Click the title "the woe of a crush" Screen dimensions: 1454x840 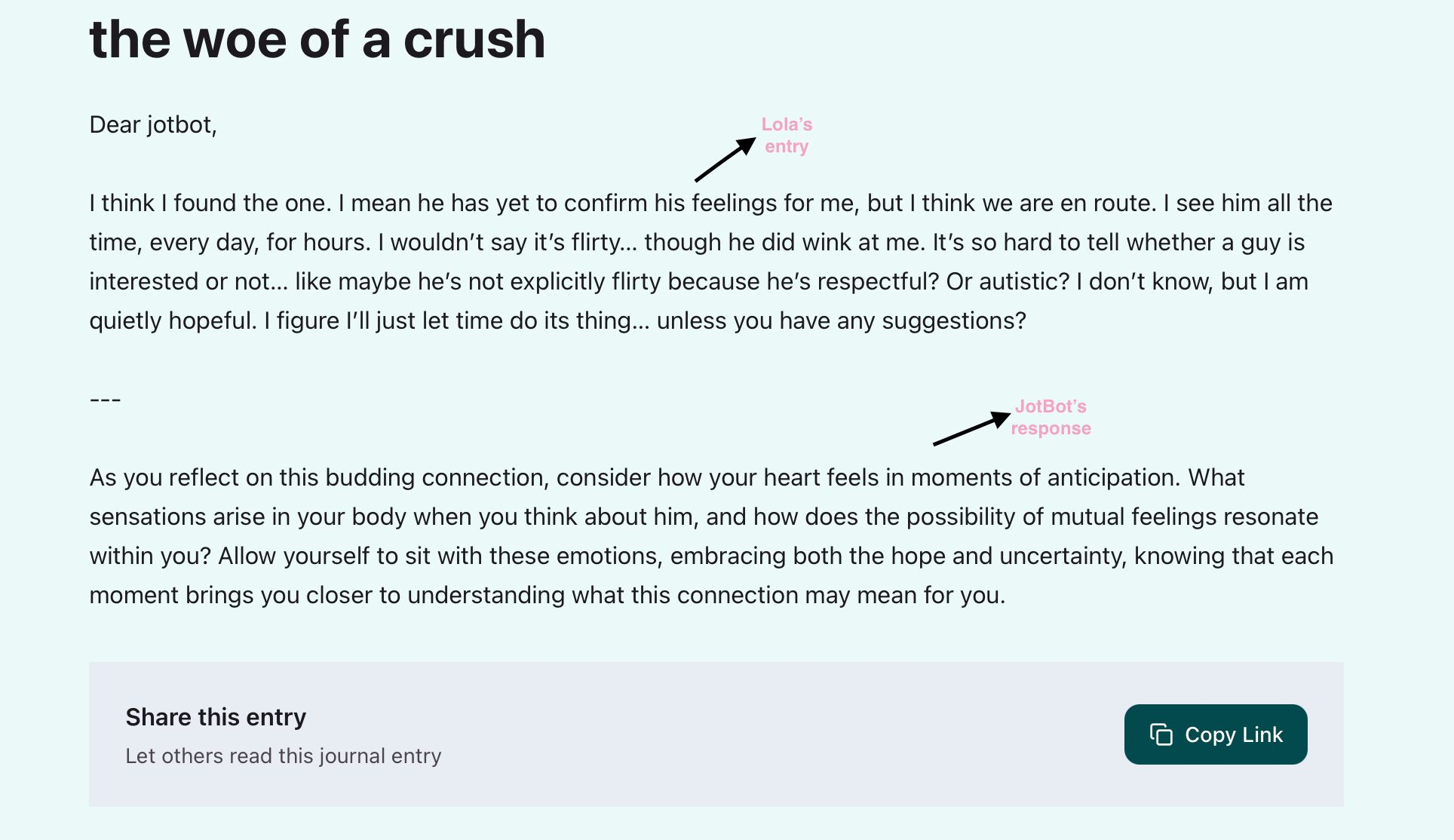(x=317, y=39)
